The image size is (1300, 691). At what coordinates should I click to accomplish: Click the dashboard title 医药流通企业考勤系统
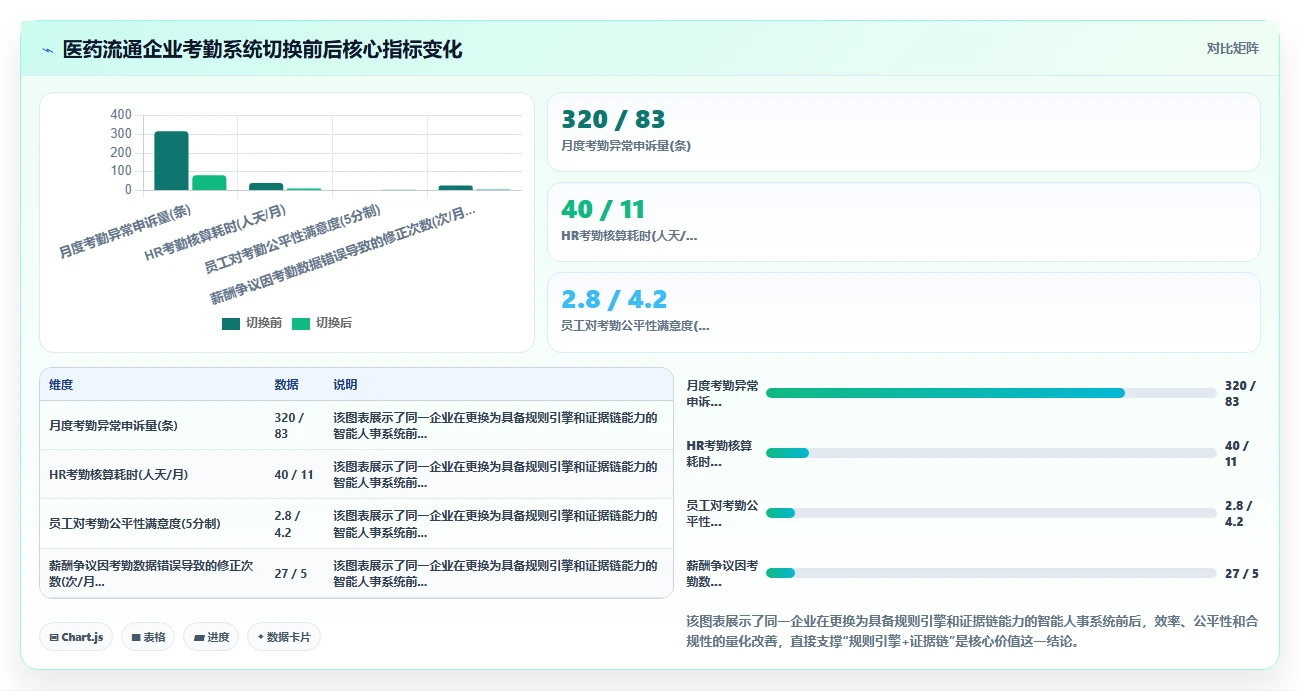click(262, 49)
